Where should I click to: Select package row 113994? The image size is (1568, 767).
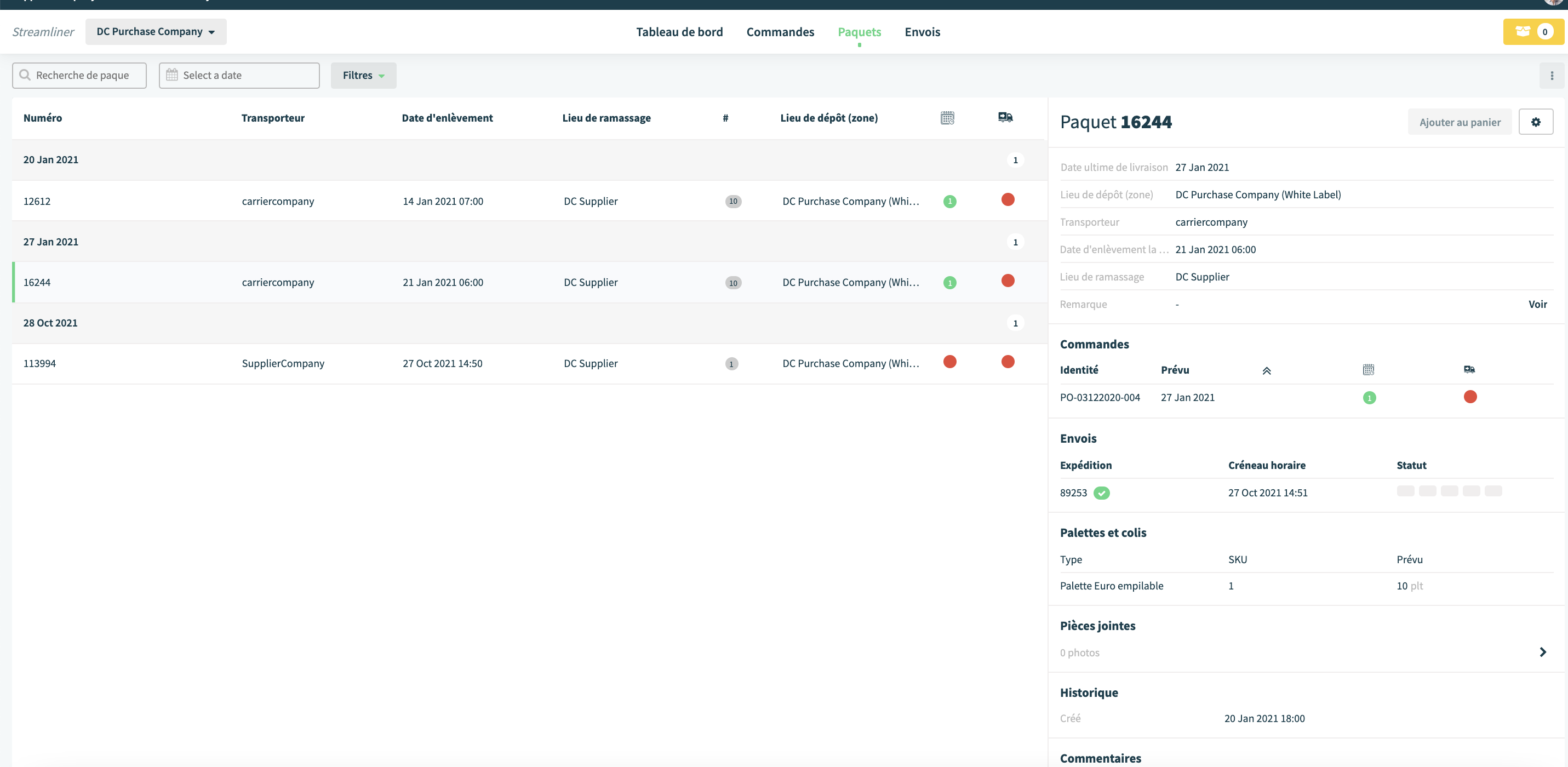click(529, 363)
